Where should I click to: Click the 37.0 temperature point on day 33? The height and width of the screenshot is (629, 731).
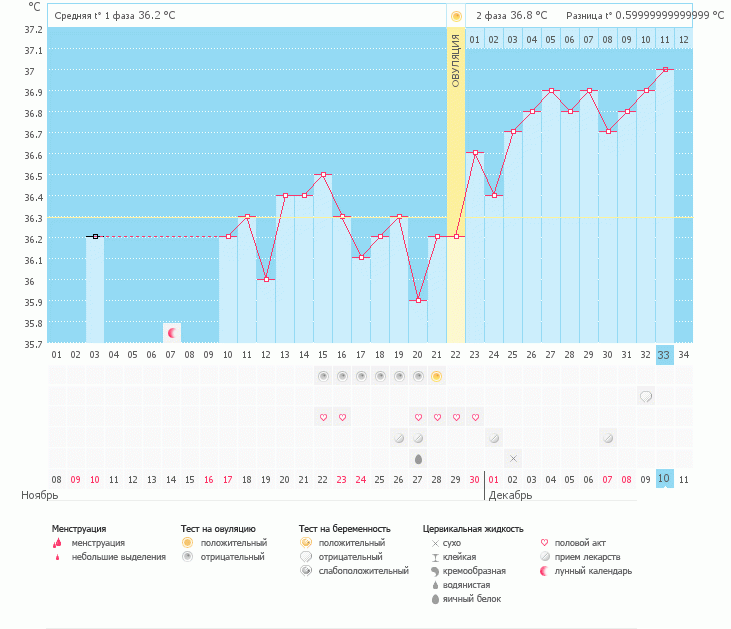tap(664, 70)
